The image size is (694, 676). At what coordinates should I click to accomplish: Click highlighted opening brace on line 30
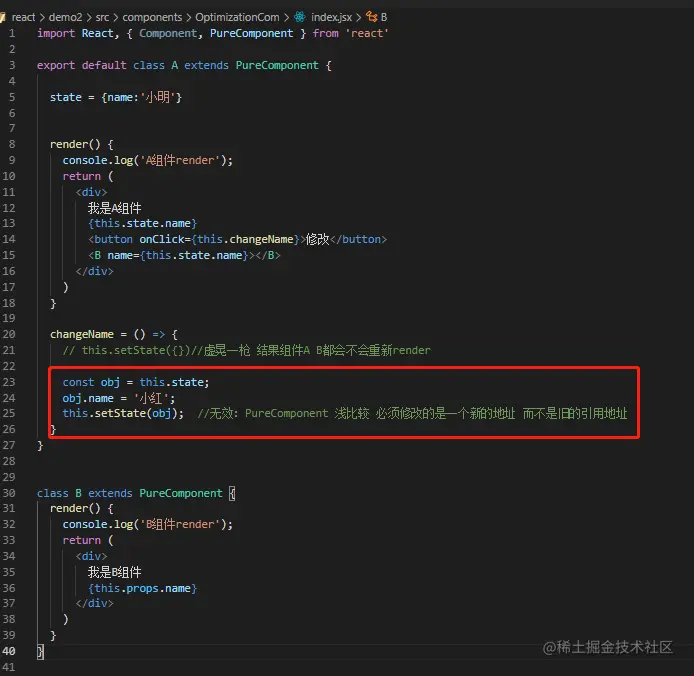coord(232,493)
